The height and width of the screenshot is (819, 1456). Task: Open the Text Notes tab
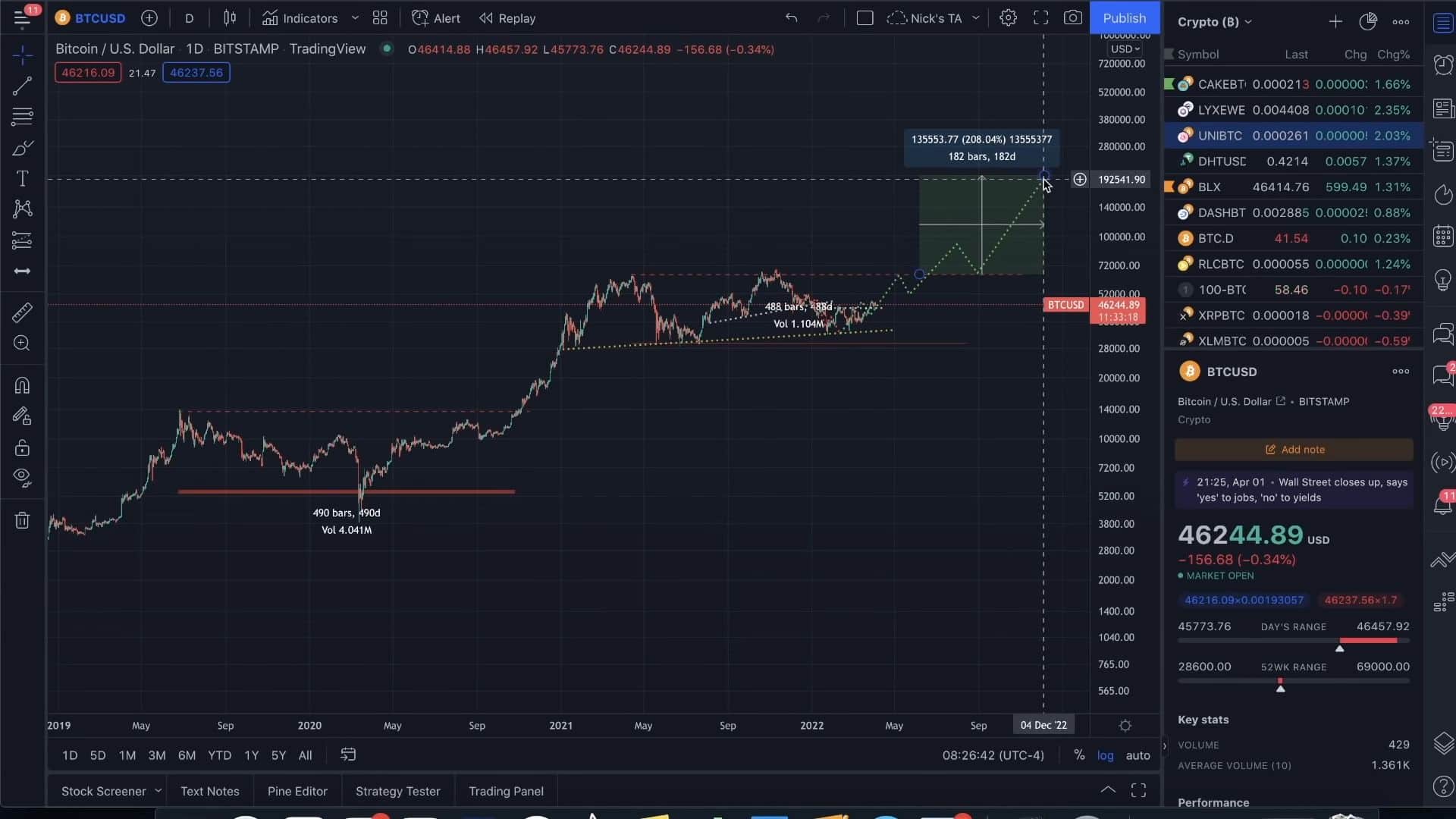(210, 791)
